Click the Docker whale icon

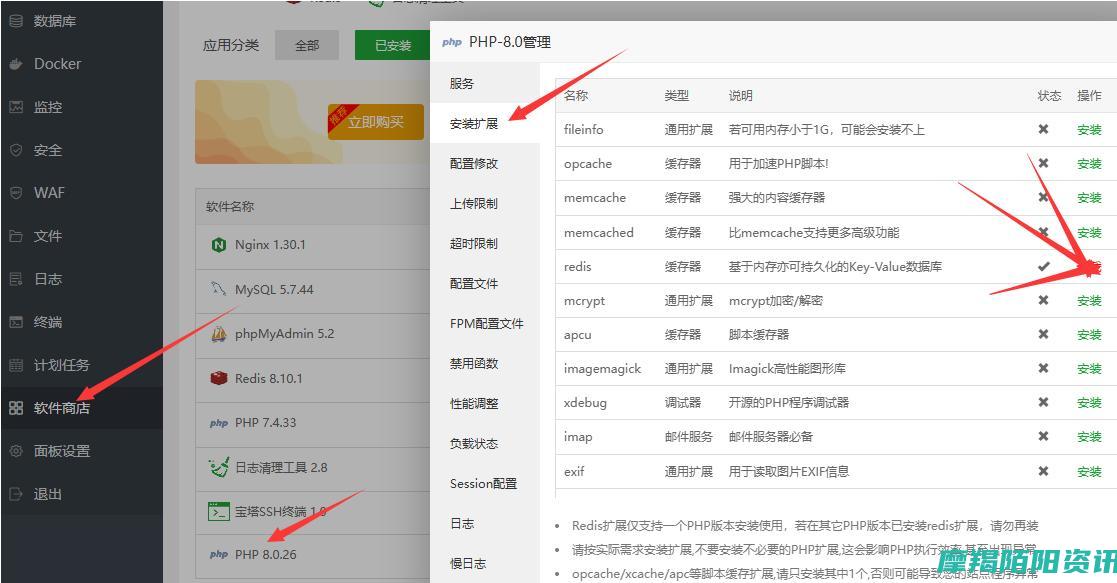pyautogui.click(x=16, y=64)
